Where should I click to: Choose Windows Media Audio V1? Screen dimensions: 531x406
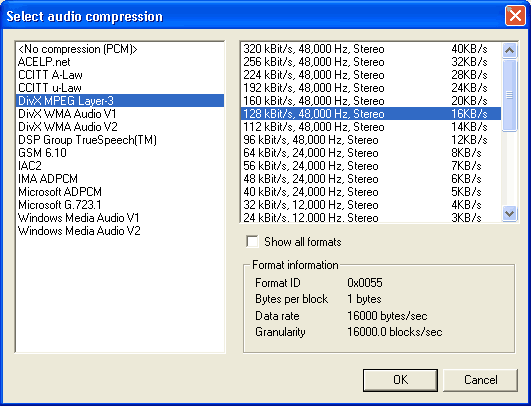[120, 217]
